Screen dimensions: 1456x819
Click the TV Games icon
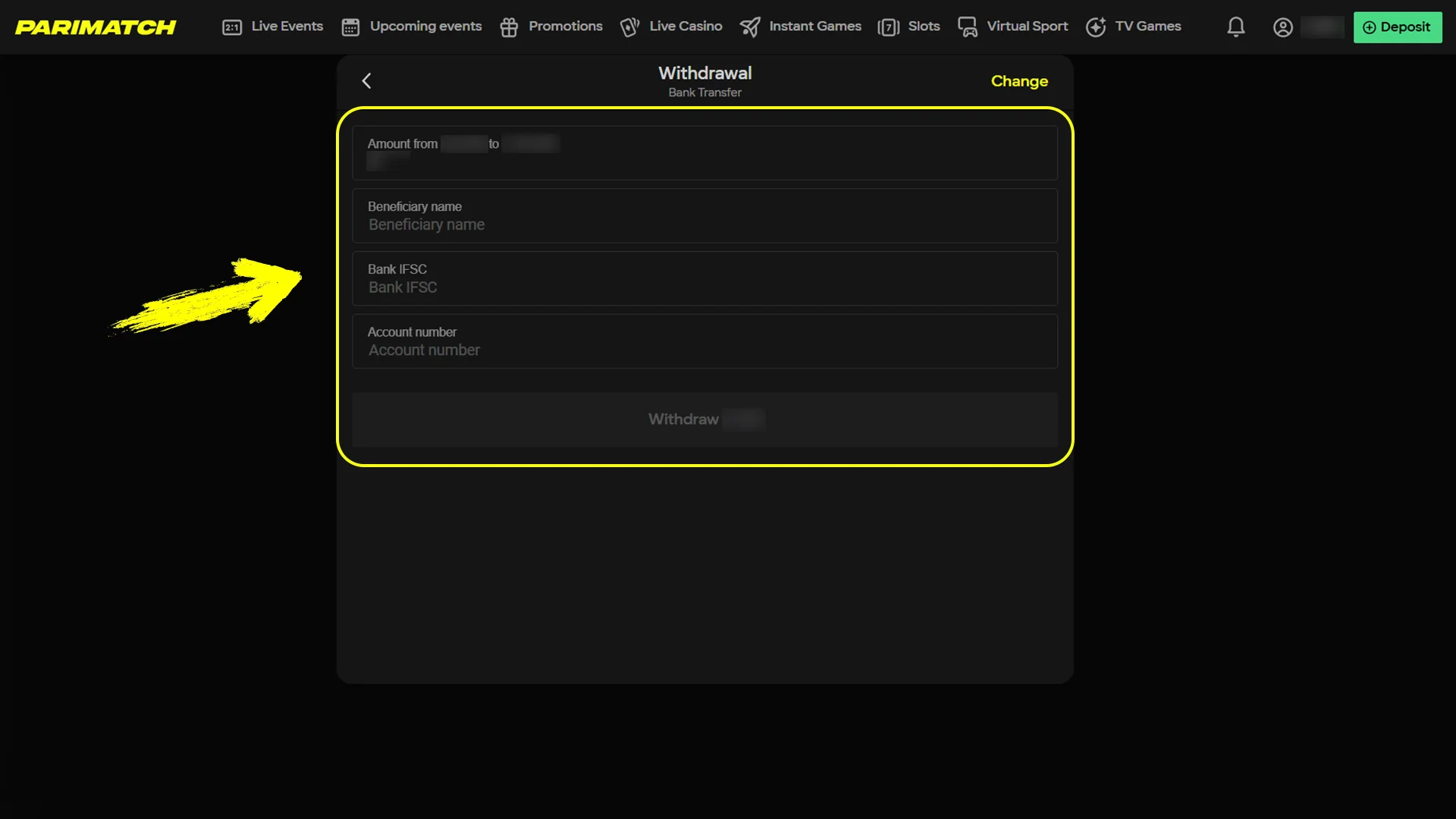[x=1096, y=27]
